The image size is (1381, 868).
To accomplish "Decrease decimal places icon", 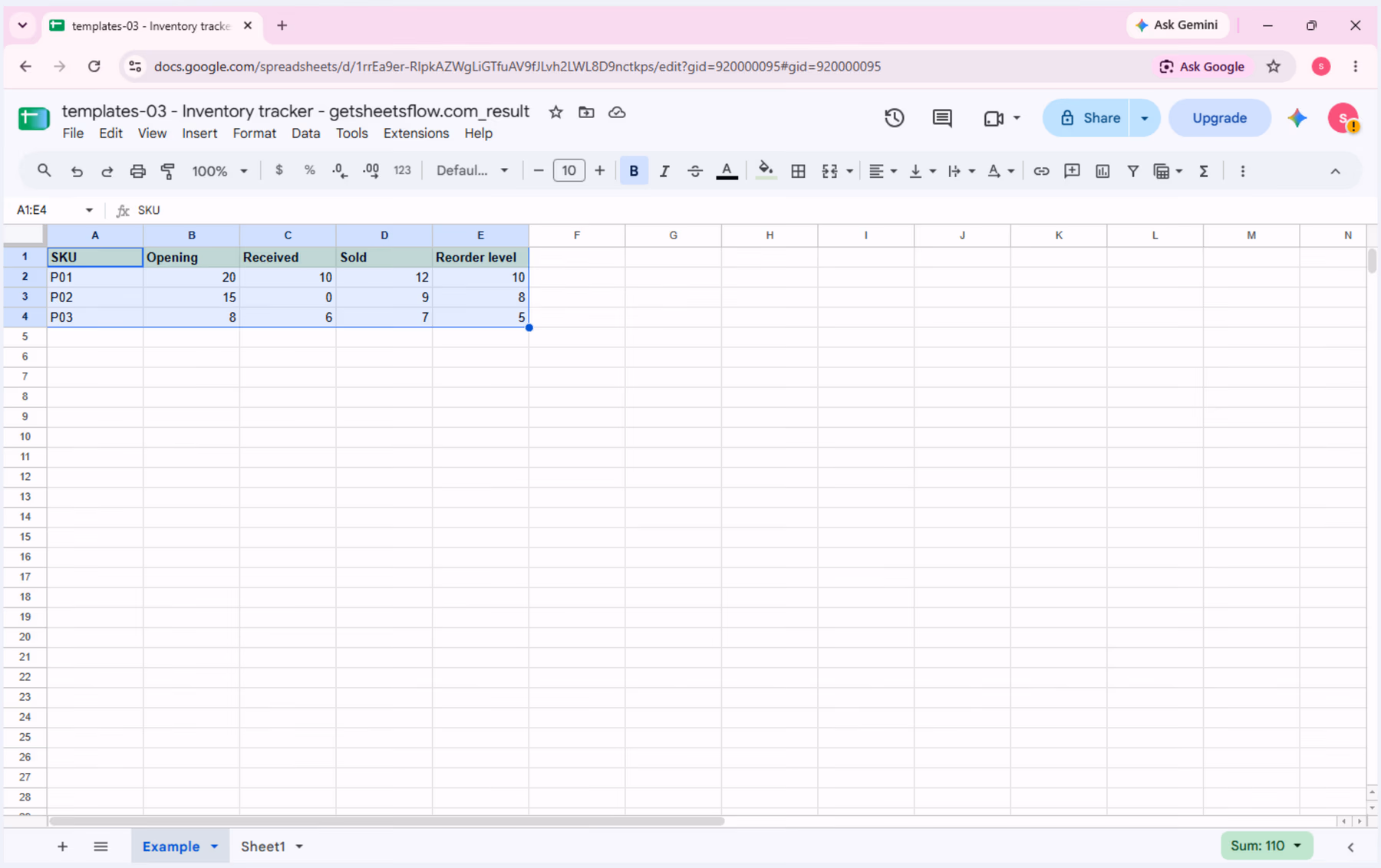I will point(340,171).
